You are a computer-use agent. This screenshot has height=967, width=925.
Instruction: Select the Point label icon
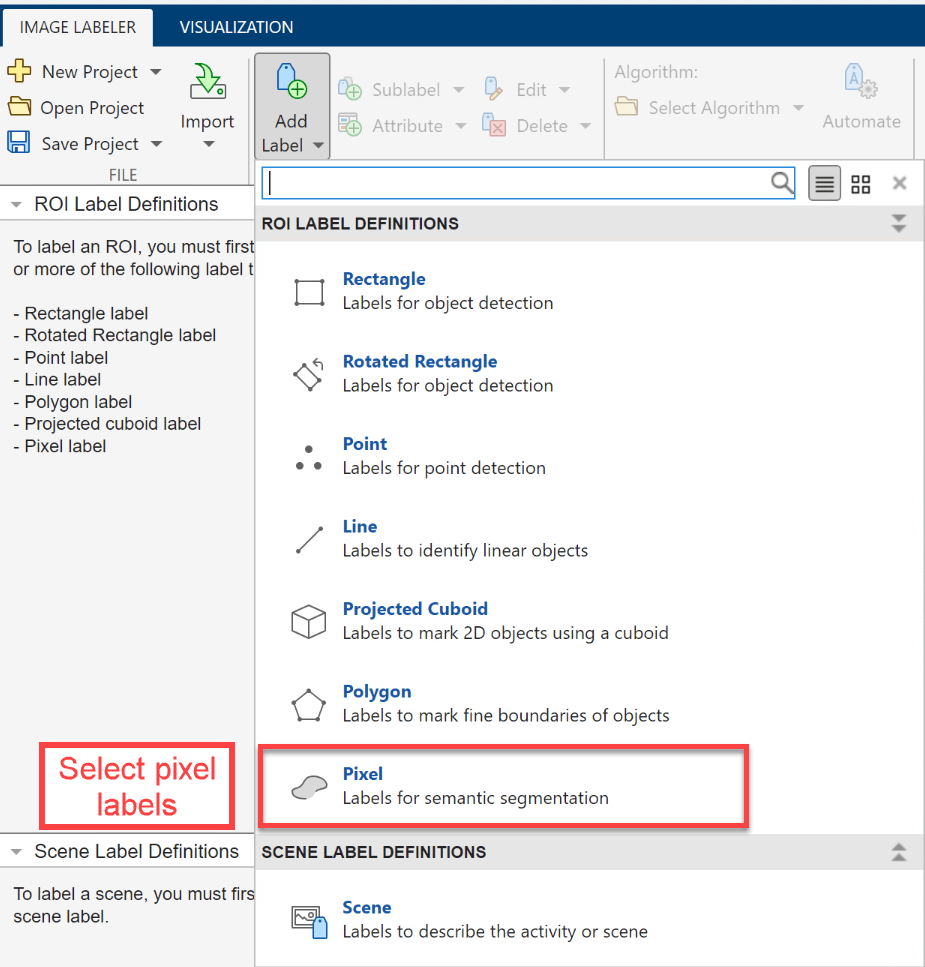pyautogui.click(x=308, y=456)
